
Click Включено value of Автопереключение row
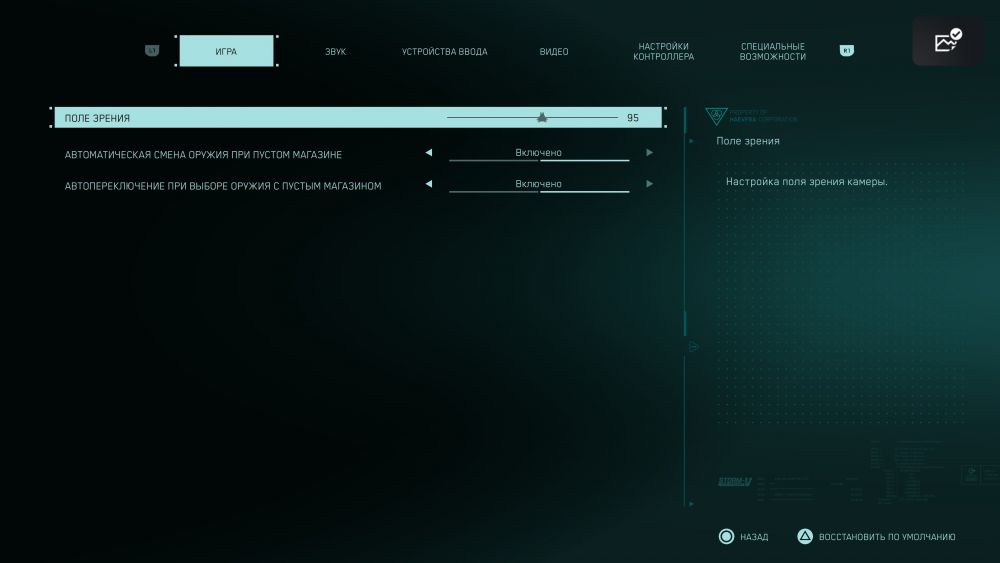click(538, 184)
